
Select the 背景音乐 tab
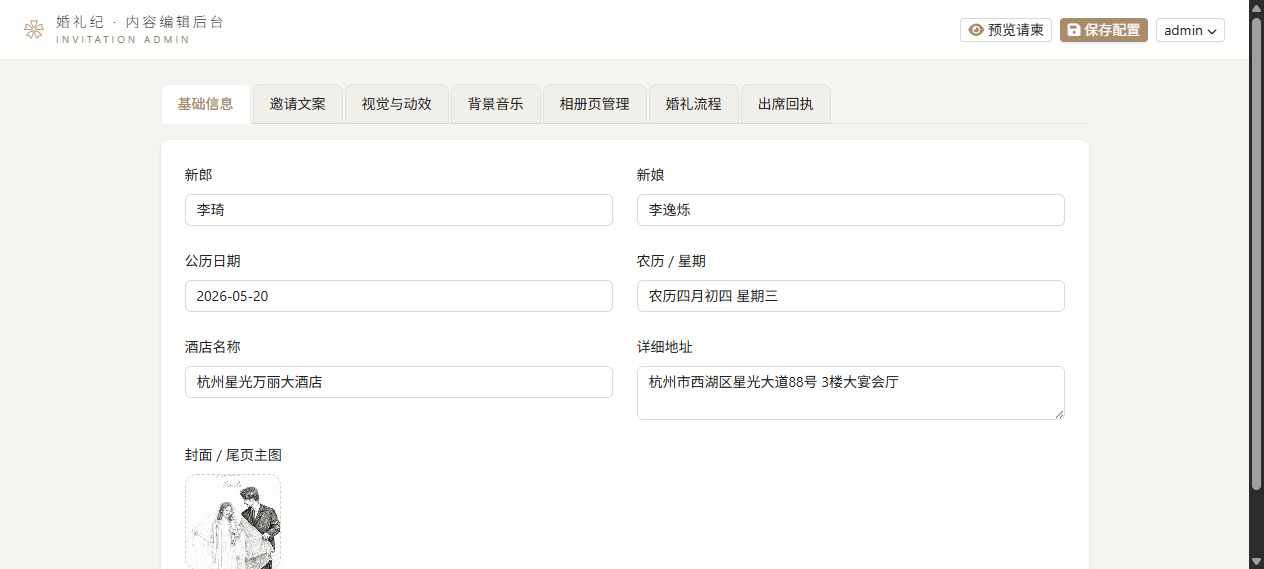(x=495, y=104)
